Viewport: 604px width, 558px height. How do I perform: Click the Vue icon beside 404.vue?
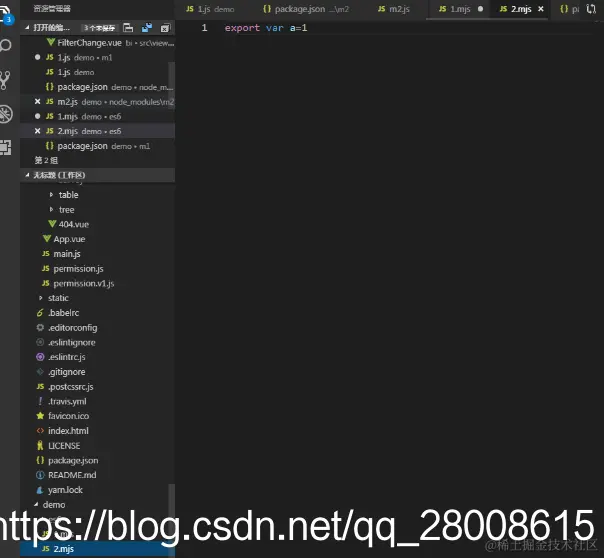pos(52,224)
